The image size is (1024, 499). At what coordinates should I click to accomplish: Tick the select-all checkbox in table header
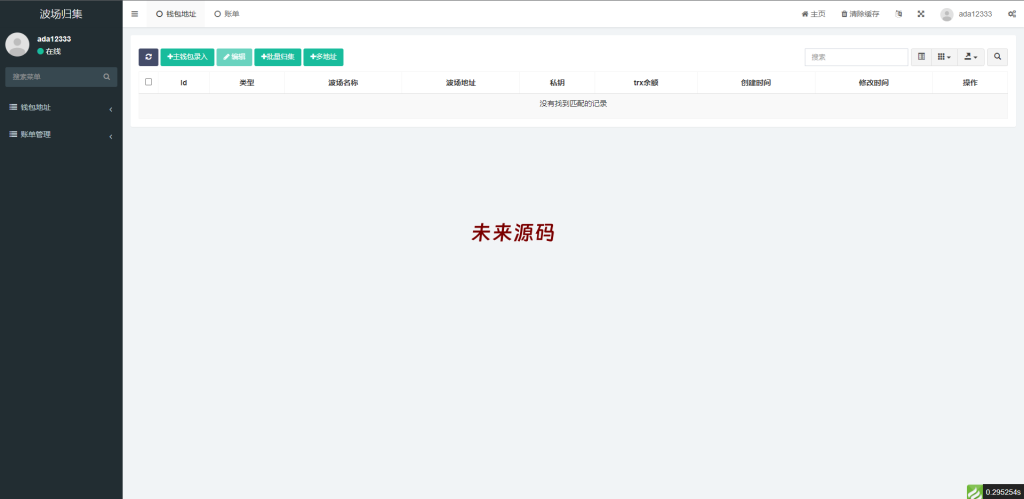click(x=148, y=82)
